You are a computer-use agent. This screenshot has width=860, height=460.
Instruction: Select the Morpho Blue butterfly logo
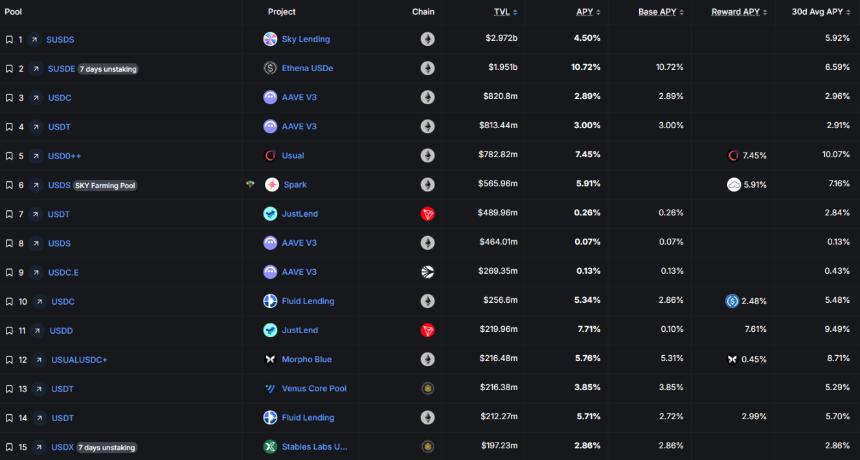click(x=270, y=359)
